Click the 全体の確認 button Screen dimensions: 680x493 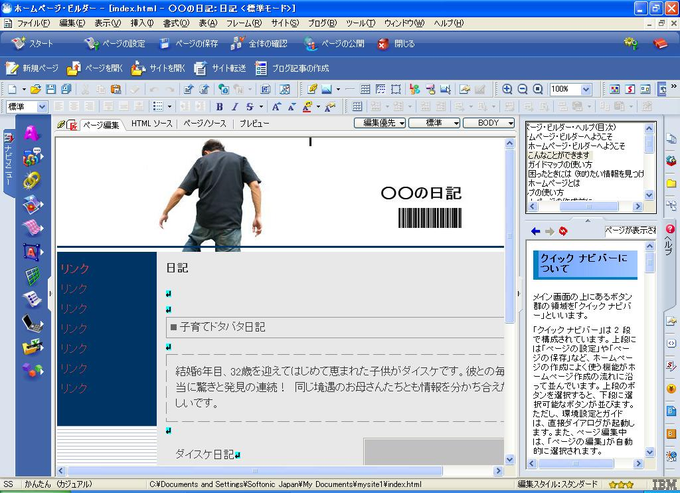(259, 44)
